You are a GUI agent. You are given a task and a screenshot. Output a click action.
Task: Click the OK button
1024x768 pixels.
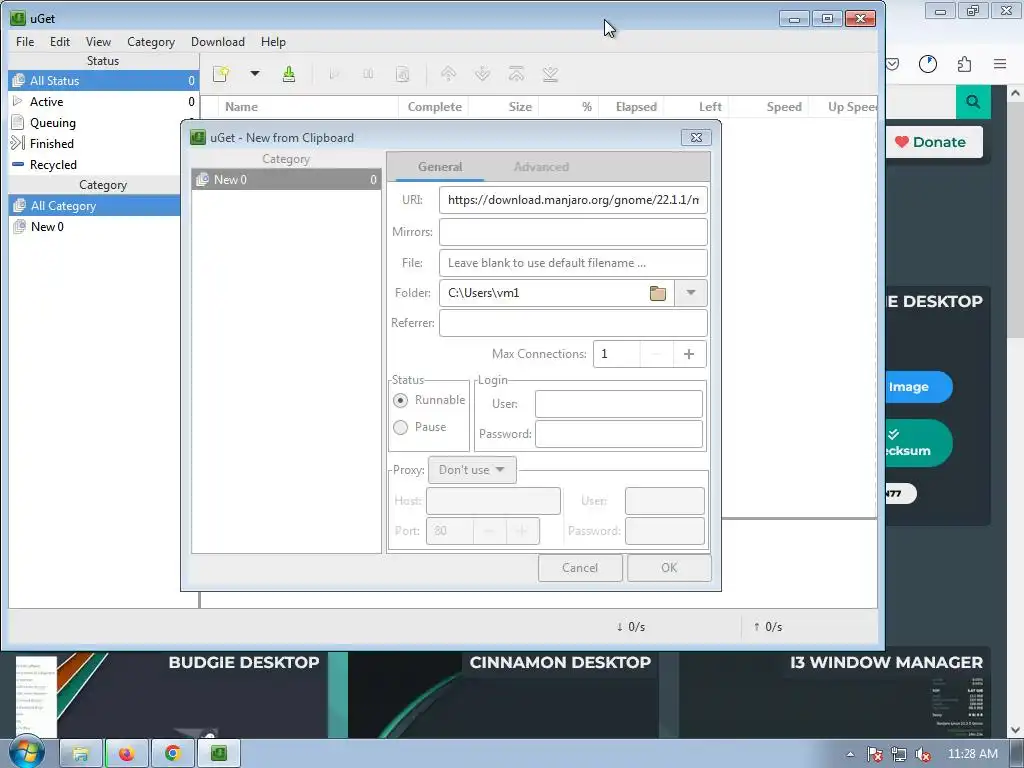(x=669, y=568)
